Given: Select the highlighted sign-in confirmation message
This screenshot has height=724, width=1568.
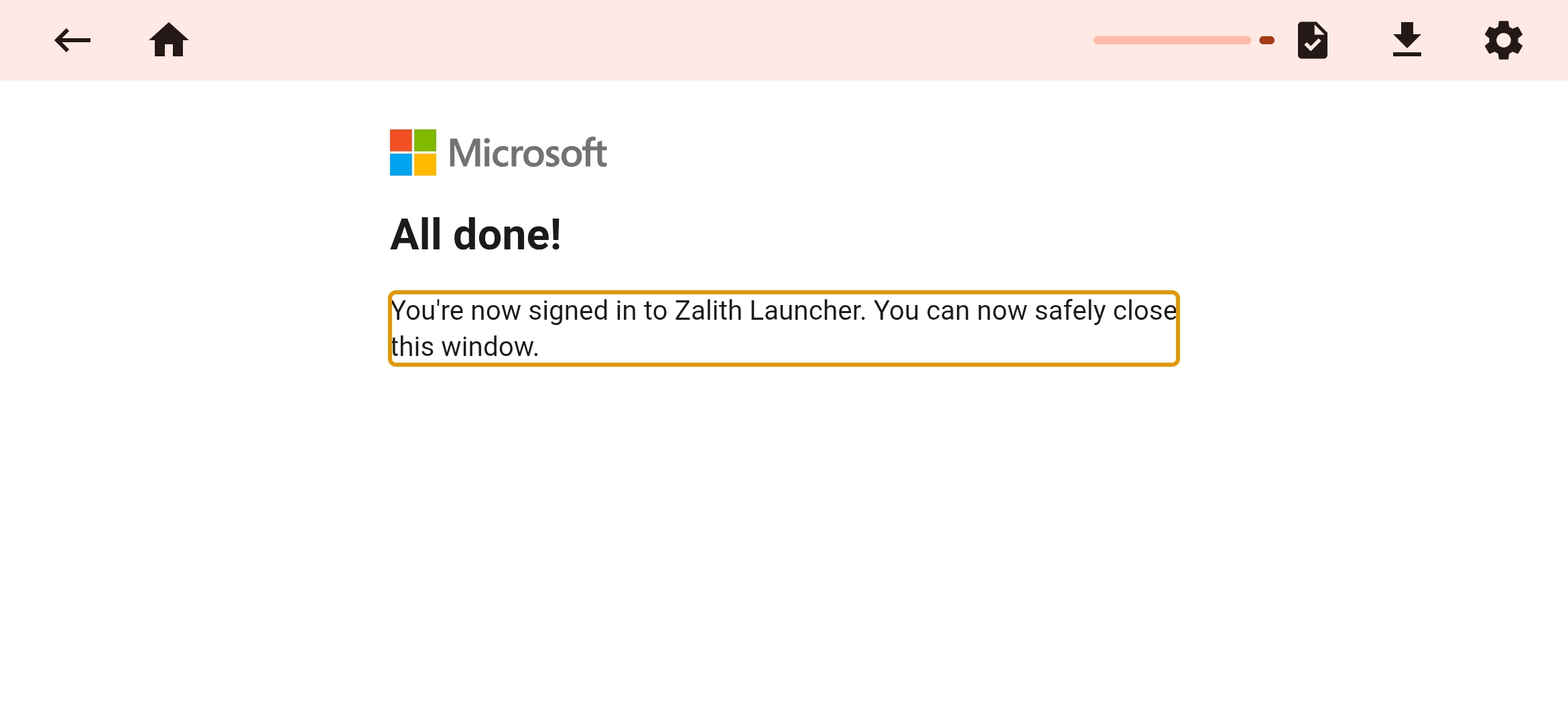Looking at the screenshot, I should 783,328.
